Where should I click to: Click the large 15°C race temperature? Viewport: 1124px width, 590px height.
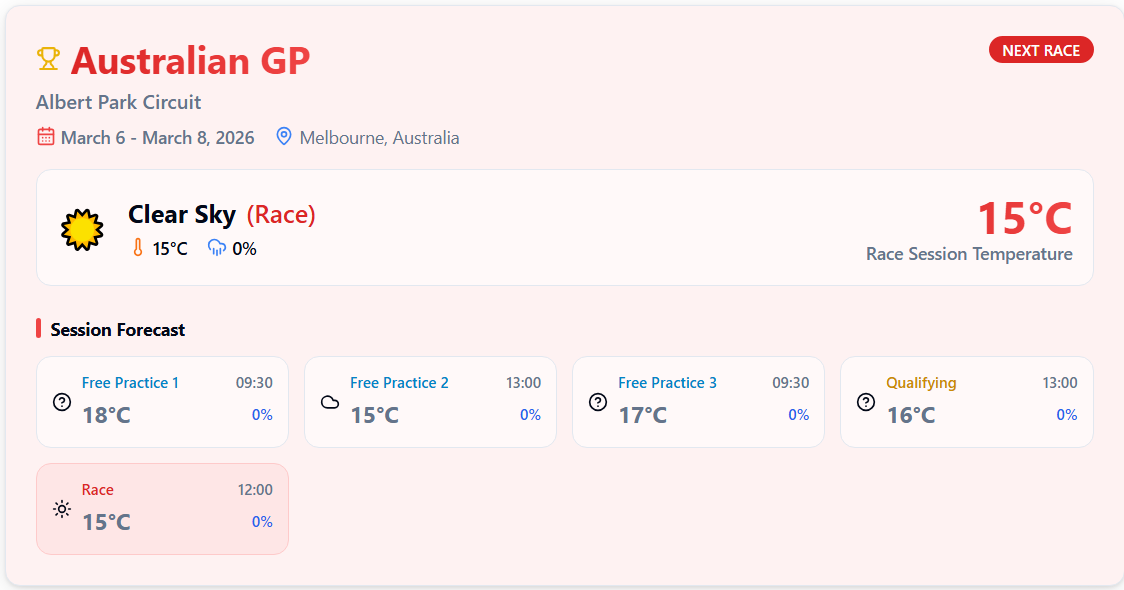click(1024, 219)
